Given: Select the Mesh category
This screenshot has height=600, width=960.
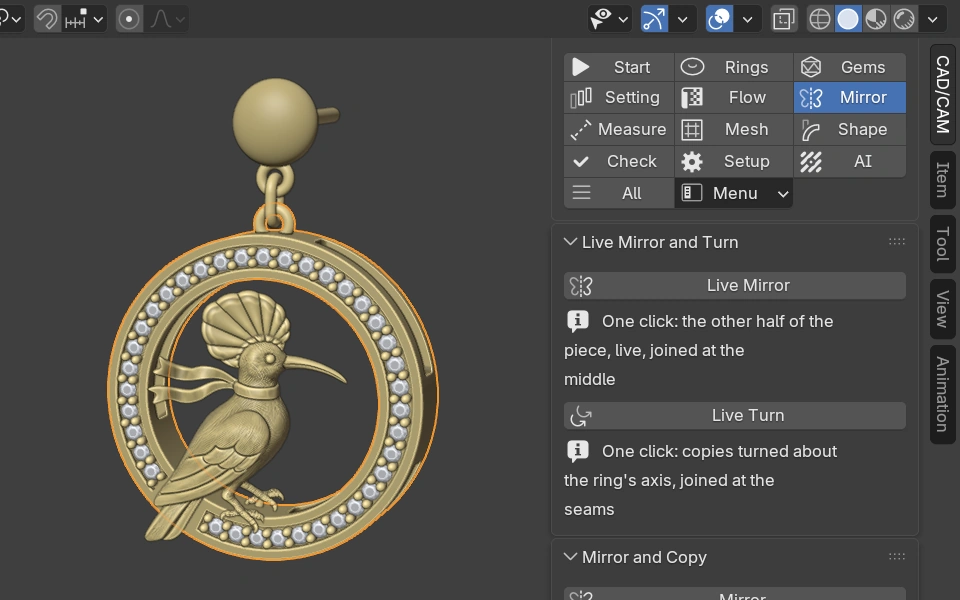Looking at the screenshot, I should [733, 129].
